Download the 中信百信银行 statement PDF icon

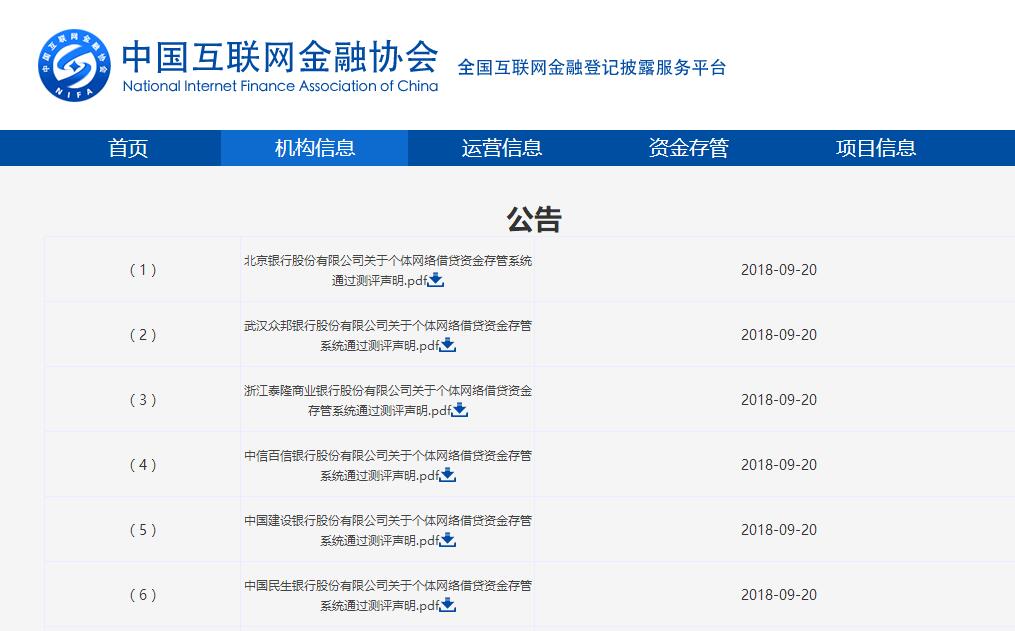click(x=447, y=476)
